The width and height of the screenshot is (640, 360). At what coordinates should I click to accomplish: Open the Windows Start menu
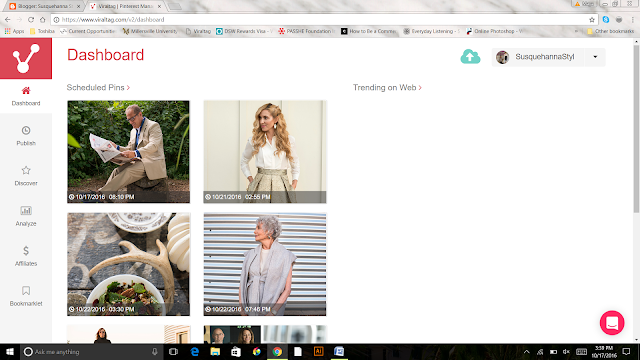[x=10, y=351]
